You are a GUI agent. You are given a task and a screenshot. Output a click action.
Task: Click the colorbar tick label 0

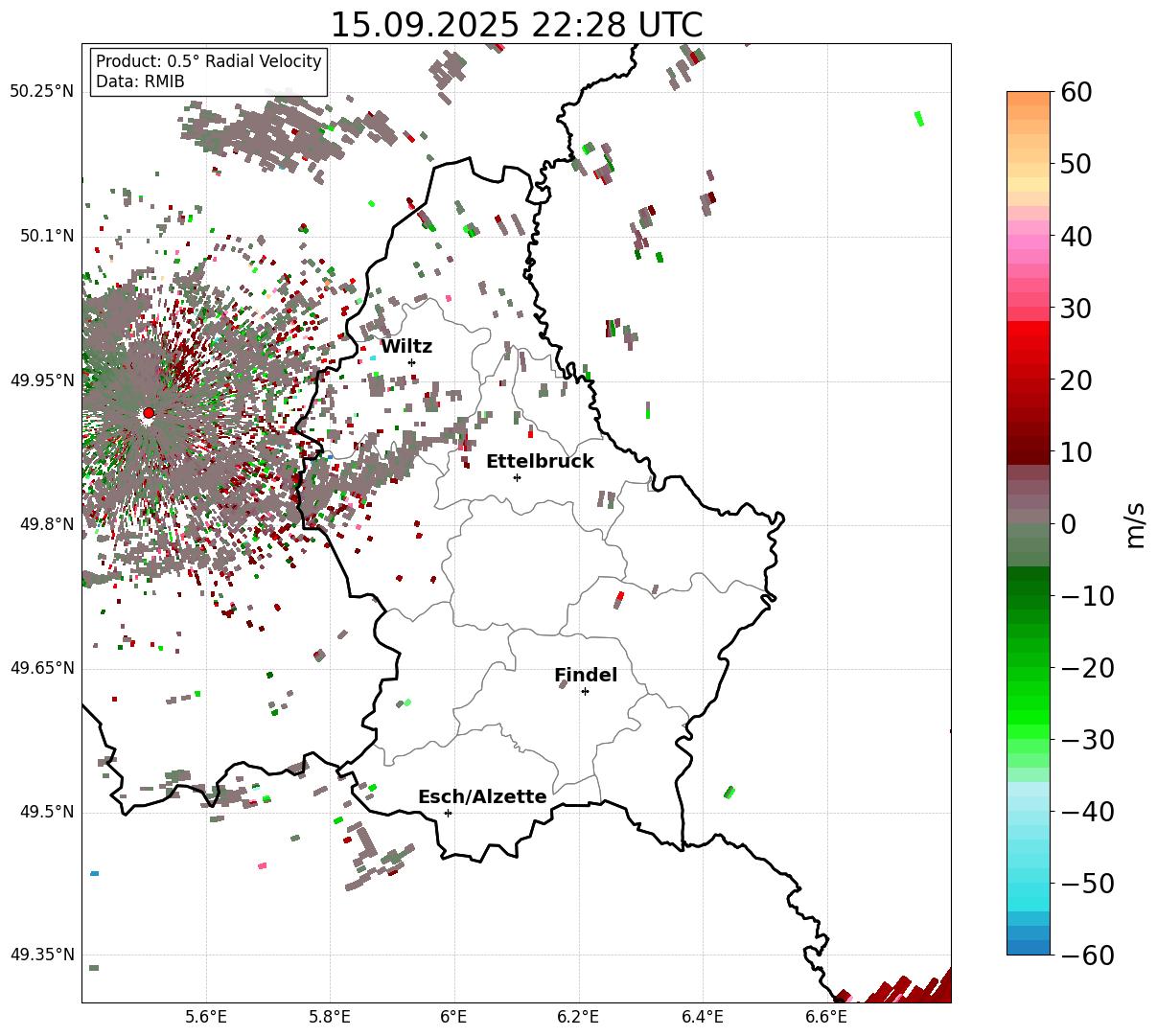(1068, 524)
